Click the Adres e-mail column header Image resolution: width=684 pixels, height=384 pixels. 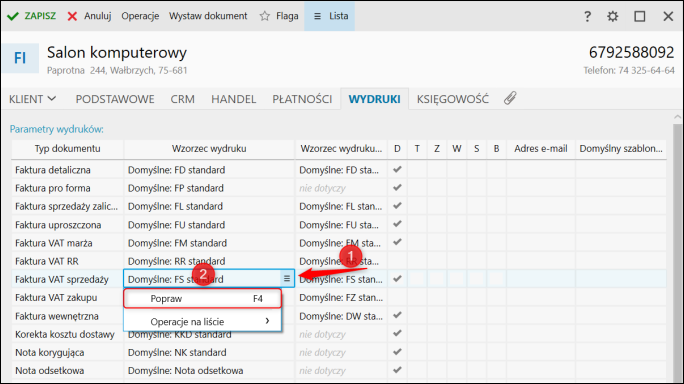[540, 149]
